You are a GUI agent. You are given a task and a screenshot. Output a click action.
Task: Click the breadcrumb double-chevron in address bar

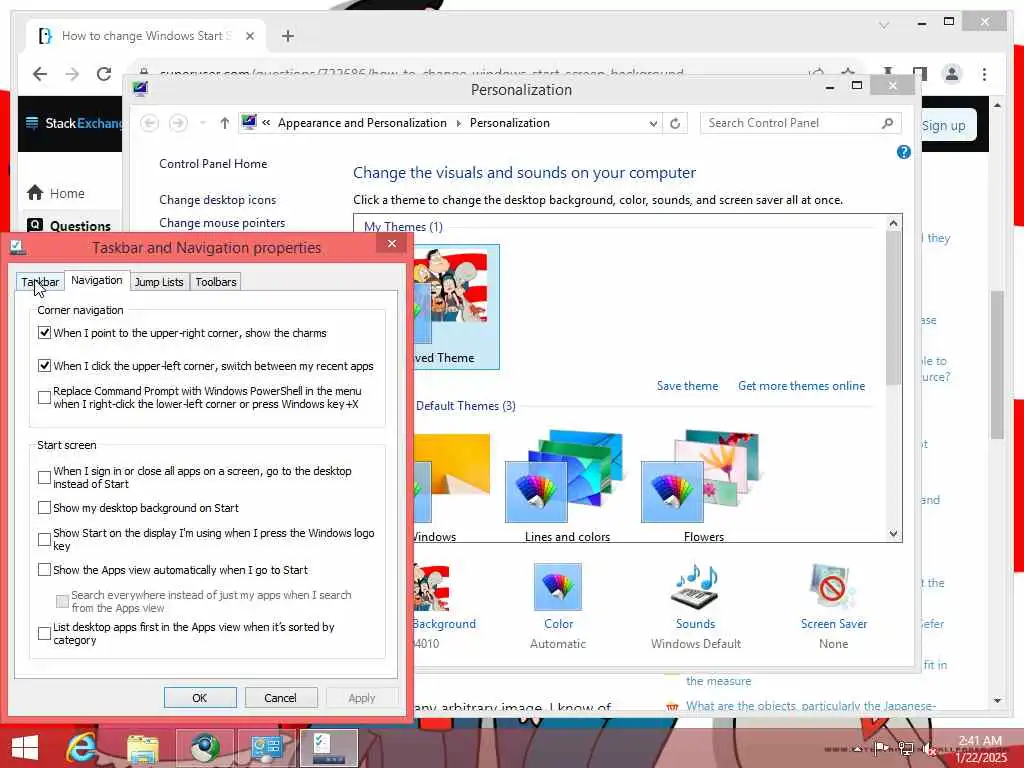click(266, 123)
